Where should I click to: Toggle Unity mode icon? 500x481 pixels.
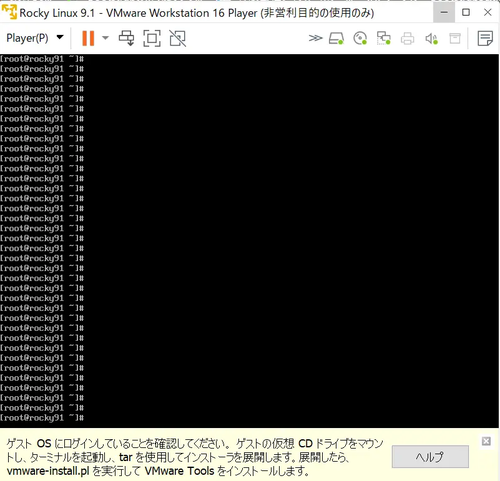pyautogui.click(x=178, y=38)
